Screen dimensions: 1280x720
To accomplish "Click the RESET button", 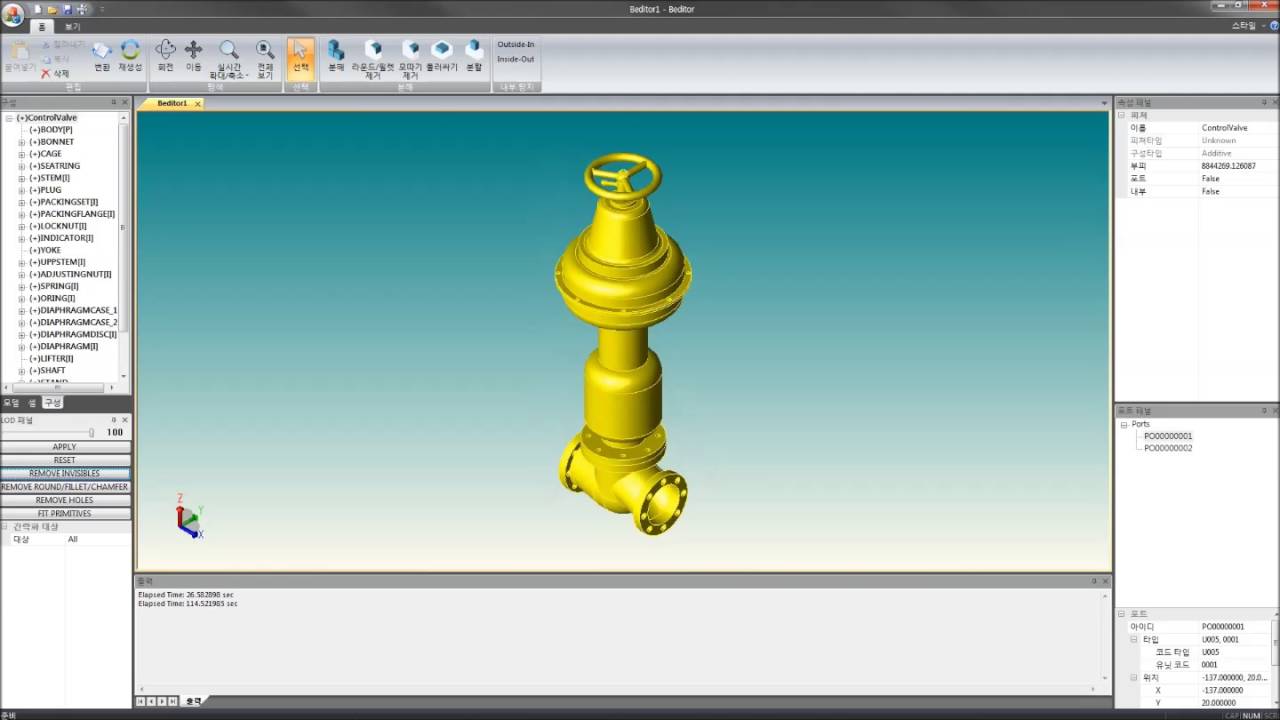I will coord(65,460).
